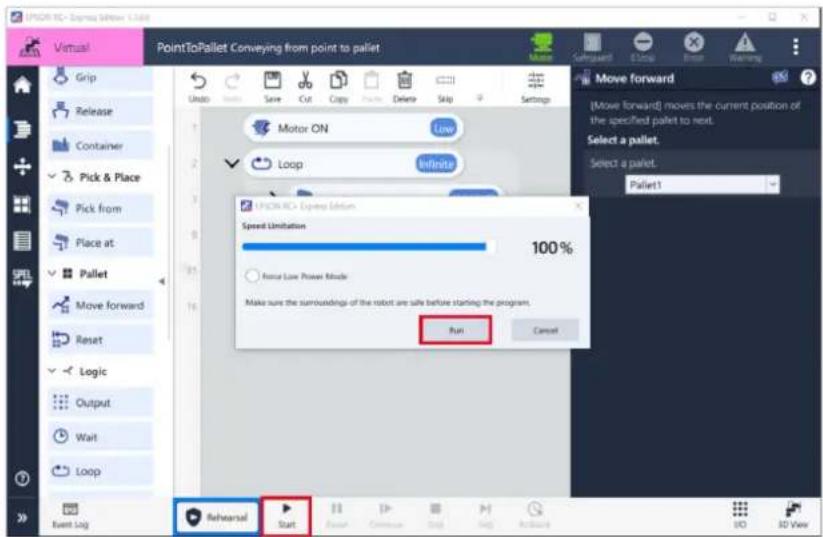Close the Speed Limitation dialog with X

tap(578, 206)
